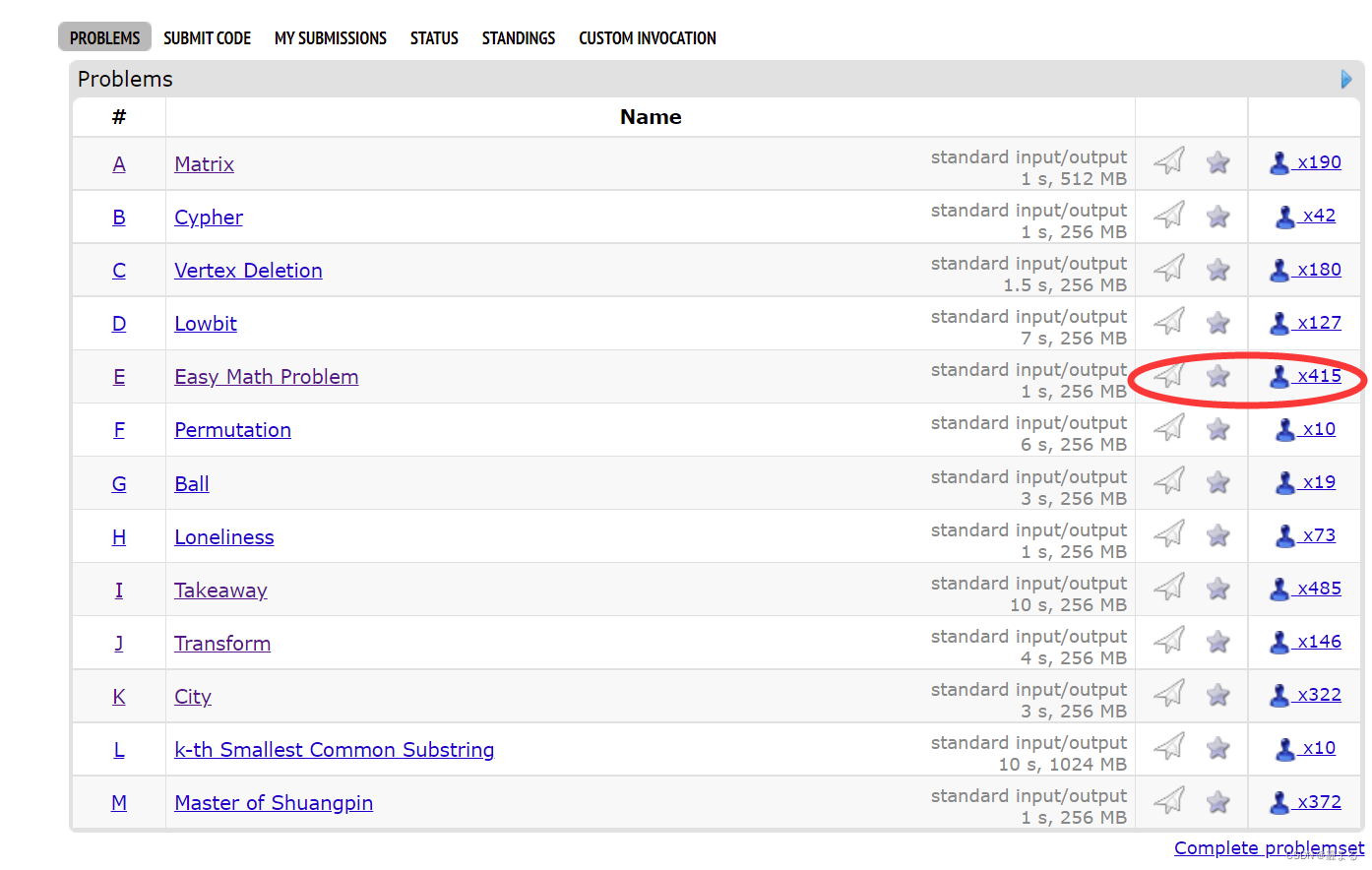View x415 solved count link
Viewport: 1372px width, 870px height.
pos(1306,375)
